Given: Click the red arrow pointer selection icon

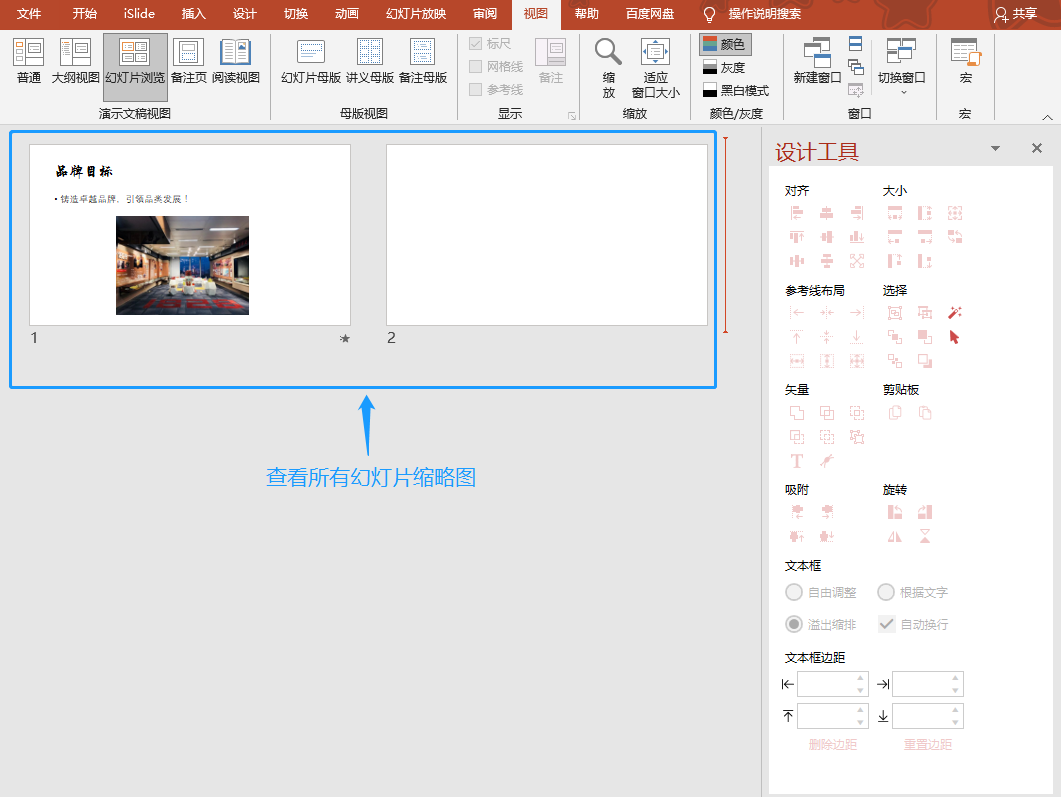Looking at the screenshot, I should tap(955, 337).
